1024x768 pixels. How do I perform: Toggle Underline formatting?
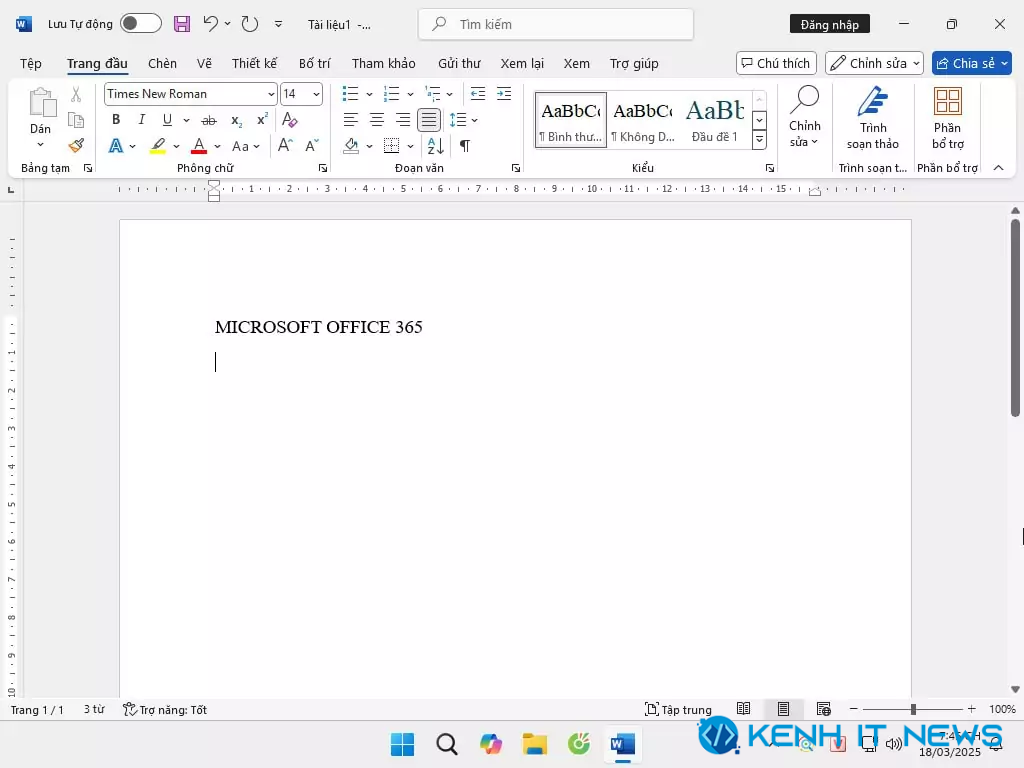pyautogui.click(x=167, y=120)
